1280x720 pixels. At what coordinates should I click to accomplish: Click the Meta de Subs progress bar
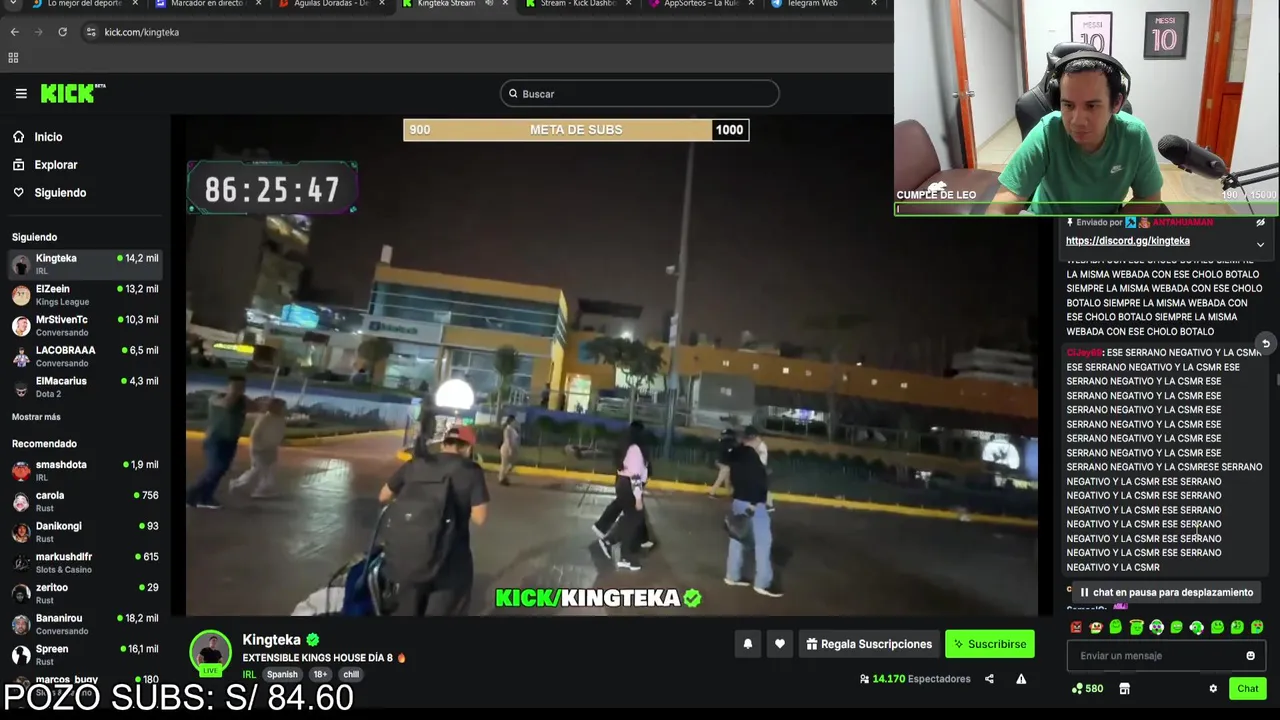point(576,130)
